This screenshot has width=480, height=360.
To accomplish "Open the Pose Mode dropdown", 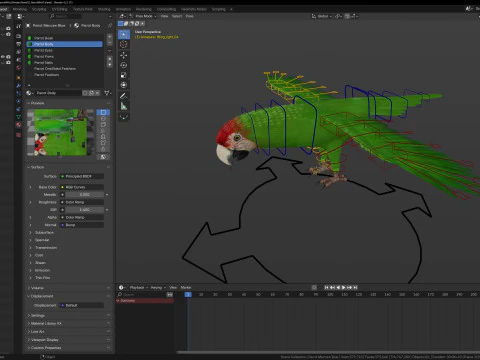I will click(143, 16).
